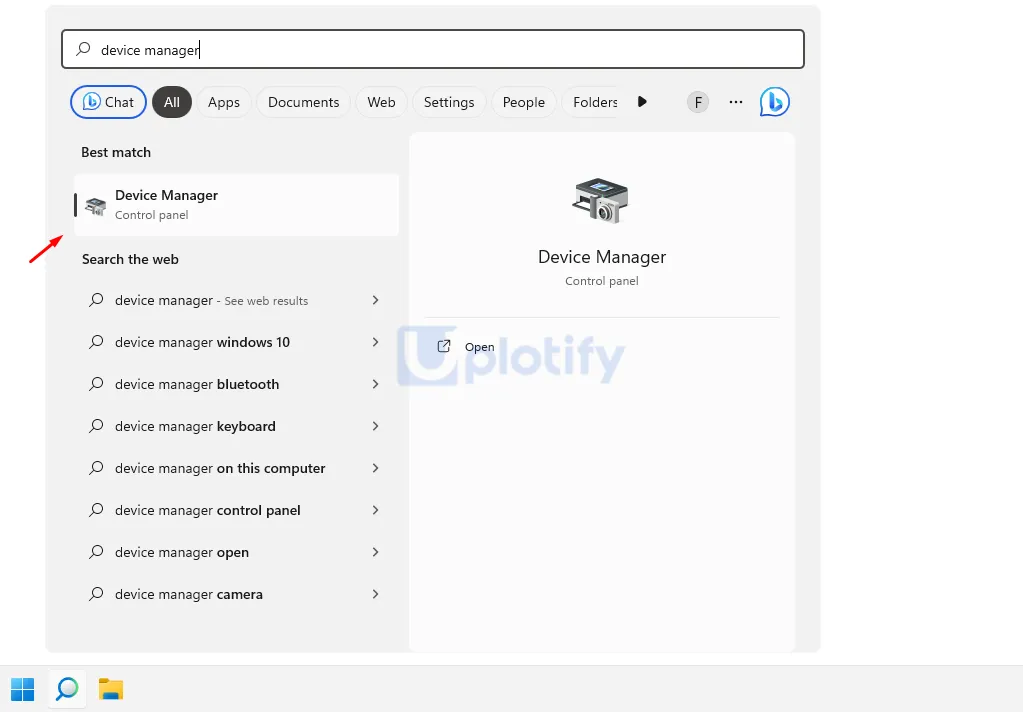Screen dimensions: 1023x712
Task: Expand arrow for 'device manager camera'
Action: 375,594
